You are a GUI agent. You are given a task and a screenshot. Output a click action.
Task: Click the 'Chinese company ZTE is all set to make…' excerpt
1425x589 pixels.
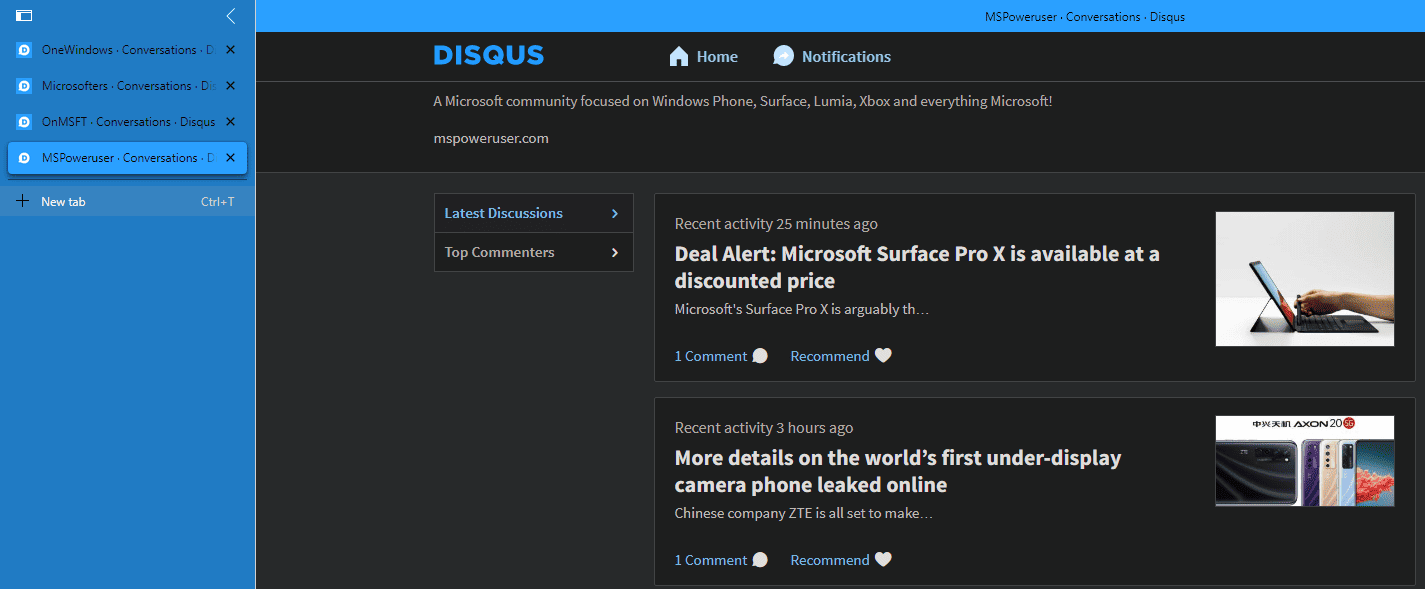pos(804,513)
